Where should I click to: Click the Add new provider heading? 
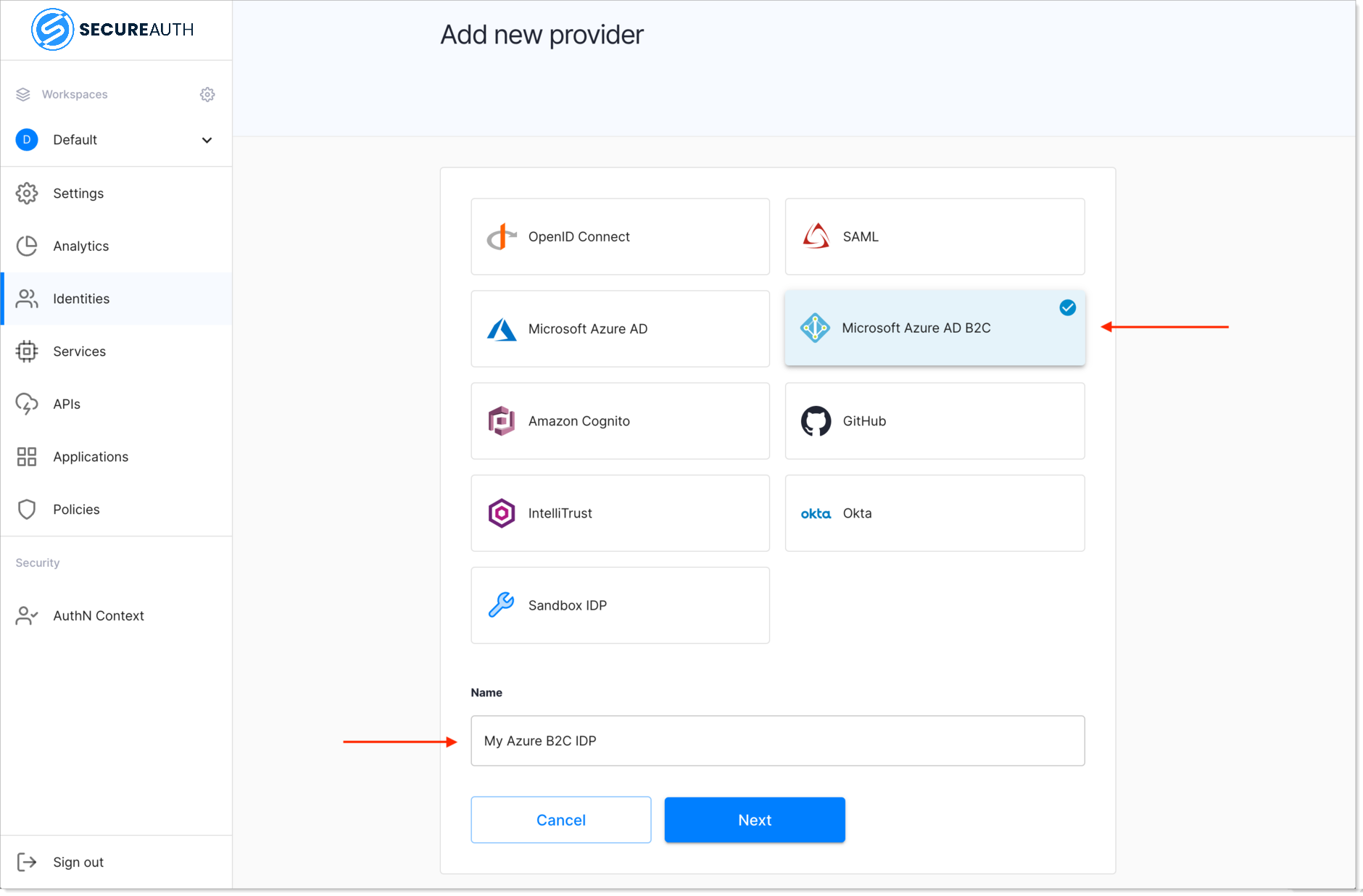tap(542, 35)
